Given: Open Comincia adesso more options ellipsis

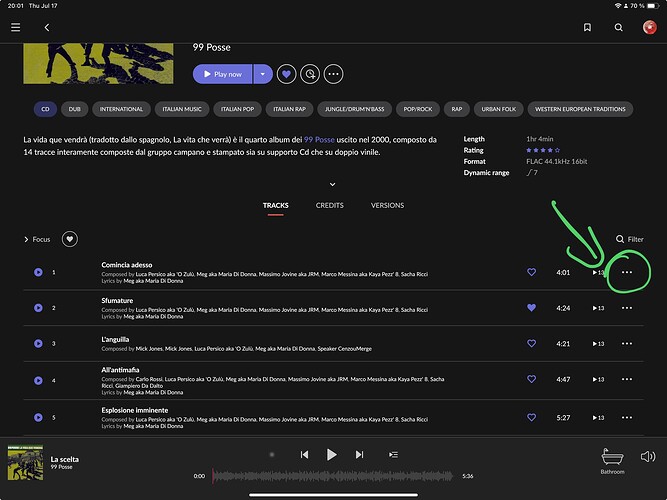Looking at the screenshot, I should (627, 272).
